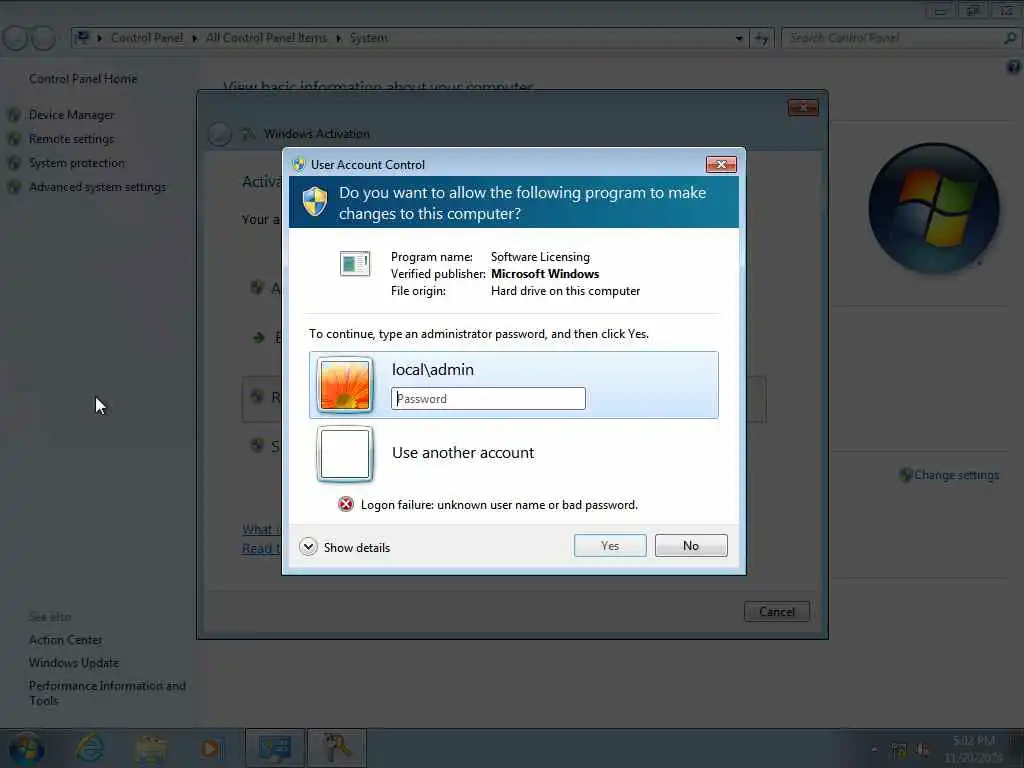The width and height of the screenshot is (1024, 768).
Task: Open the Control Panel help icon
Action: click(x=1014, y=67)
